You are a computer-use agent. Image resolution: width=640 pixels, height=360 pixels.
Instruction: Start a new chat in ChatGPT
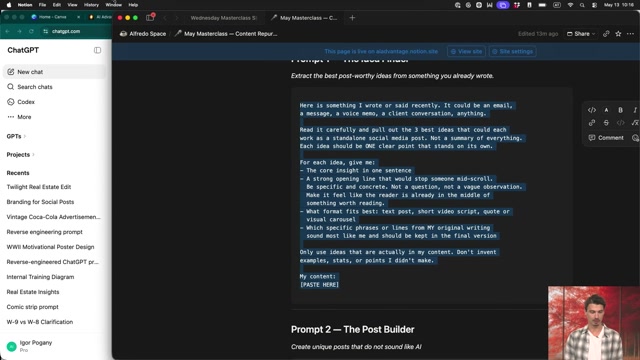point(54,72)
